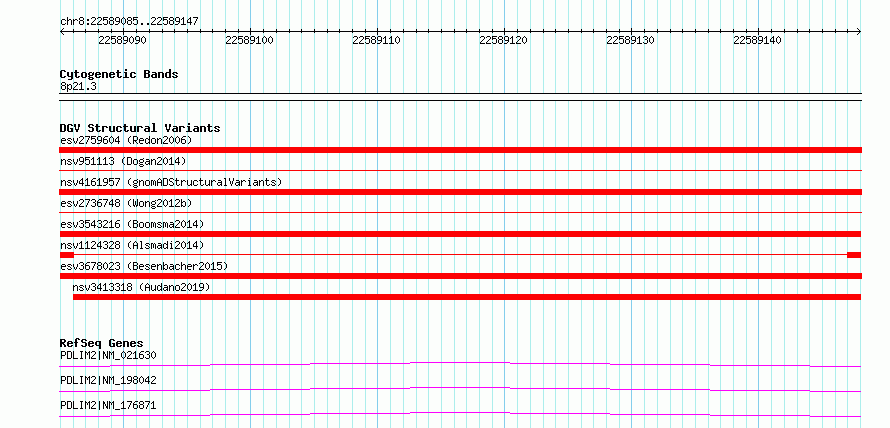Screen dimensions: 890x428
Task: Click the DGV Structural Variants track heading
Action: point(140,128)
